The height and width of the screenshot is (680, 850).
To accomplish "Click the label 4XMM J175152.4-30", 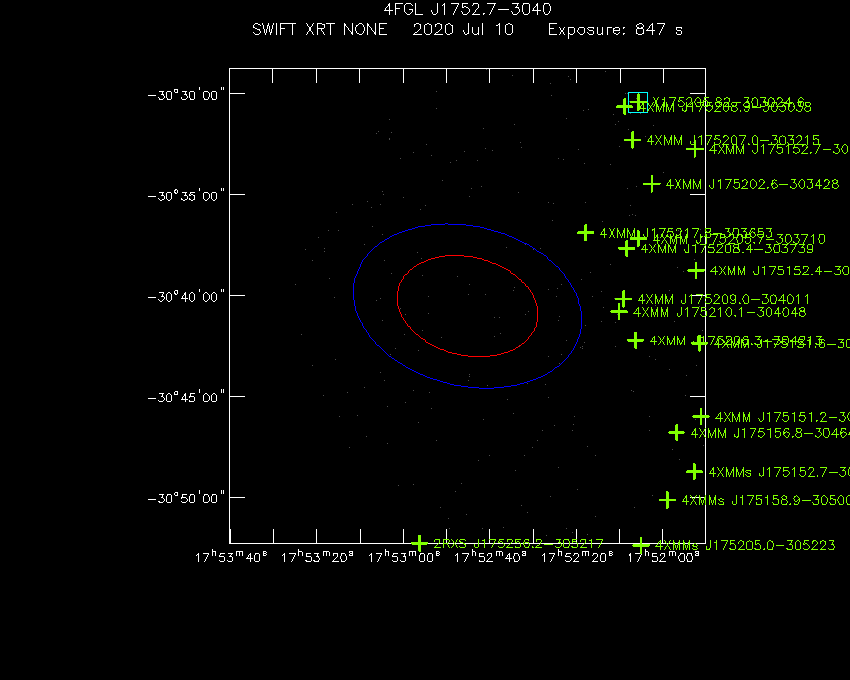I will [780, 271].
